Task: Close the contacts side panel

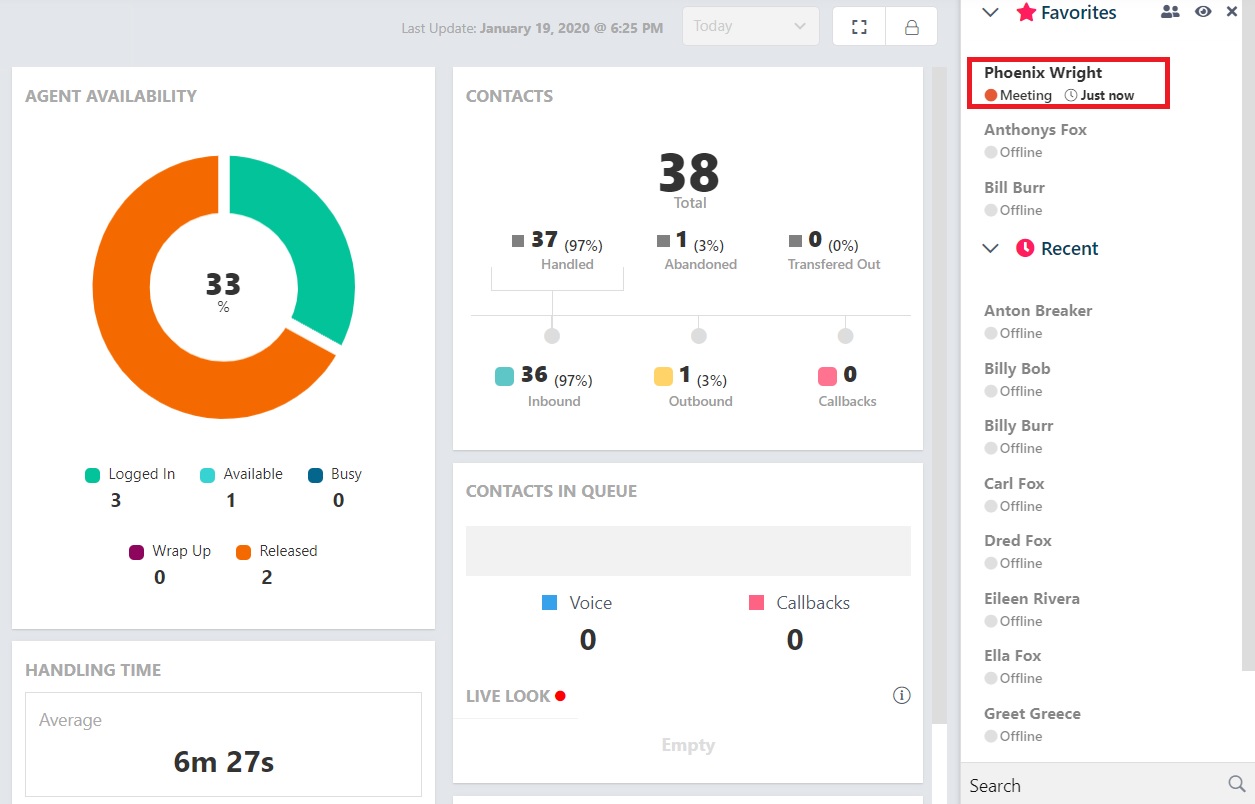Action: tap(1232, 12)
